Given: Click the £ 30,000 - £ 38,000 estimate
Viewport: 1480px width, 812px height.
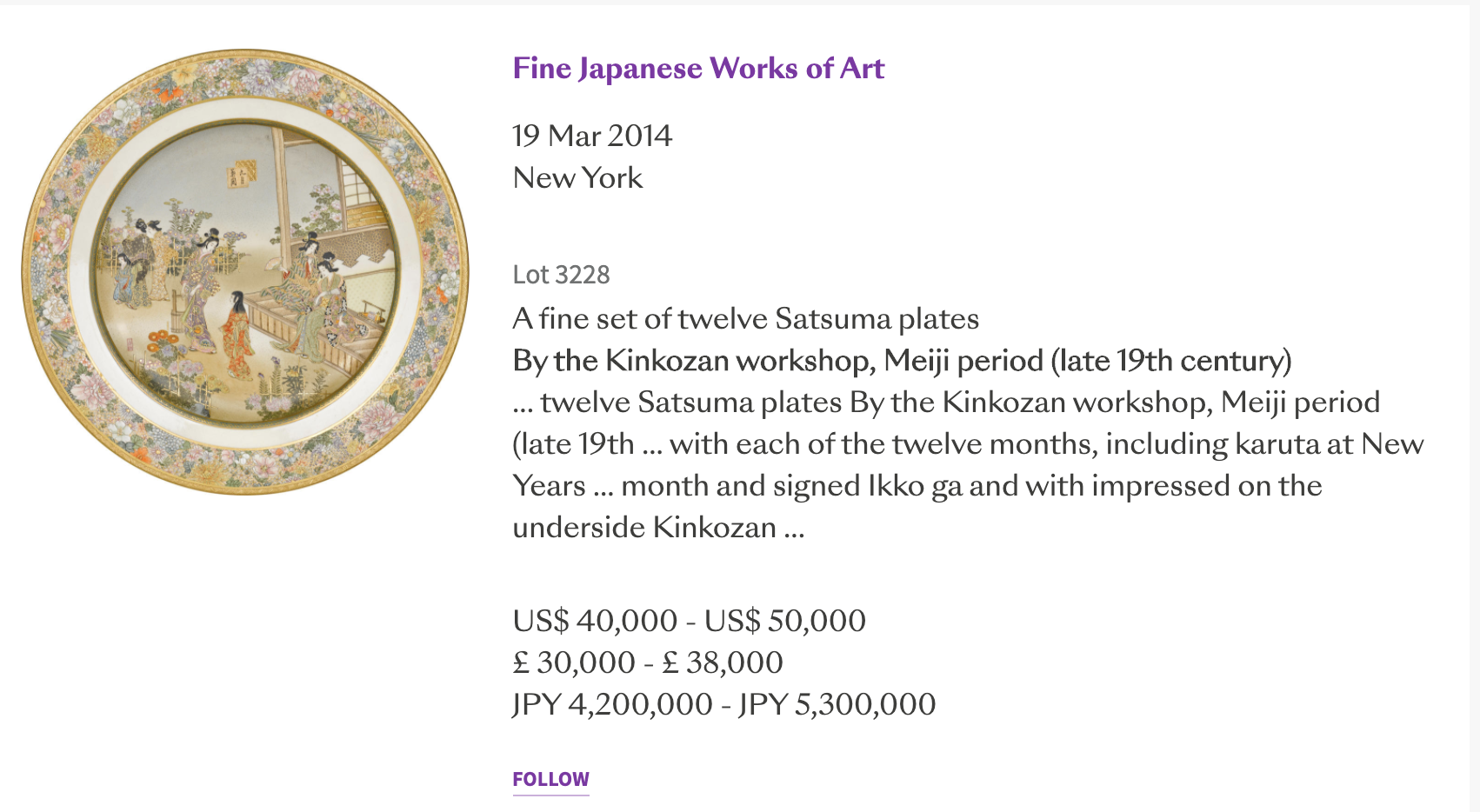Looking at the screenshot, I should (x=647, y=662).
